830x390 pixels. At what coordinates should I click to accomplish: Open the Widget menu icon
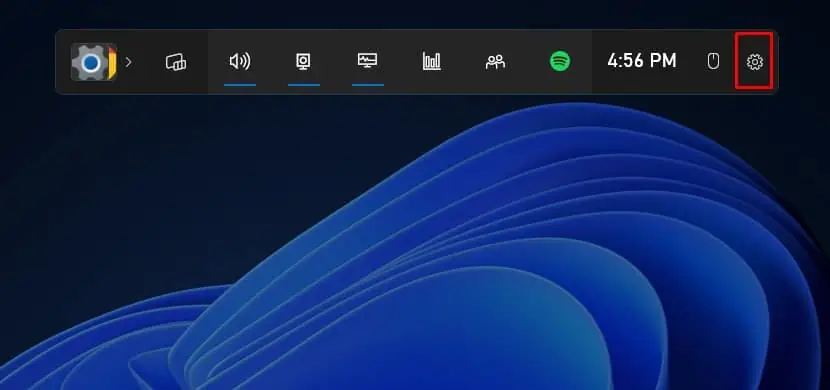pyautogui.click(x=176, y=62)
